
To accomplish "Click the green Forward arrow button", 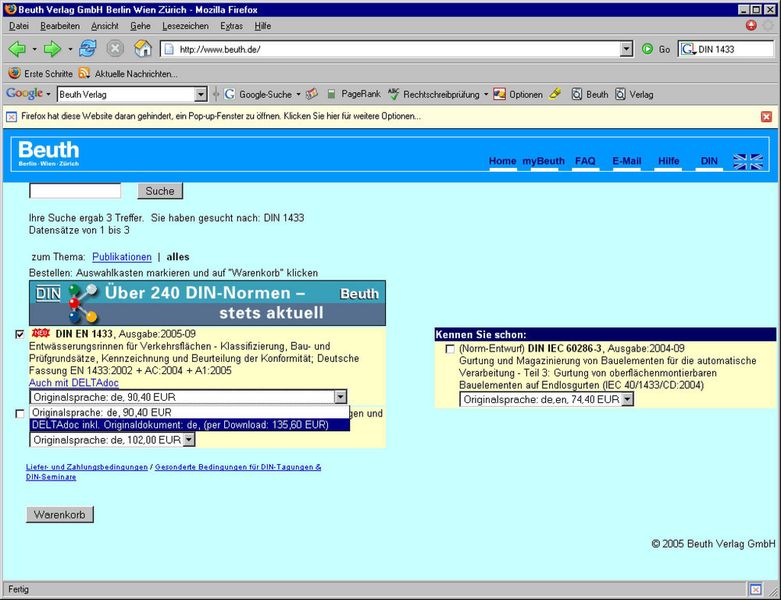I will [x=52, y=49].
